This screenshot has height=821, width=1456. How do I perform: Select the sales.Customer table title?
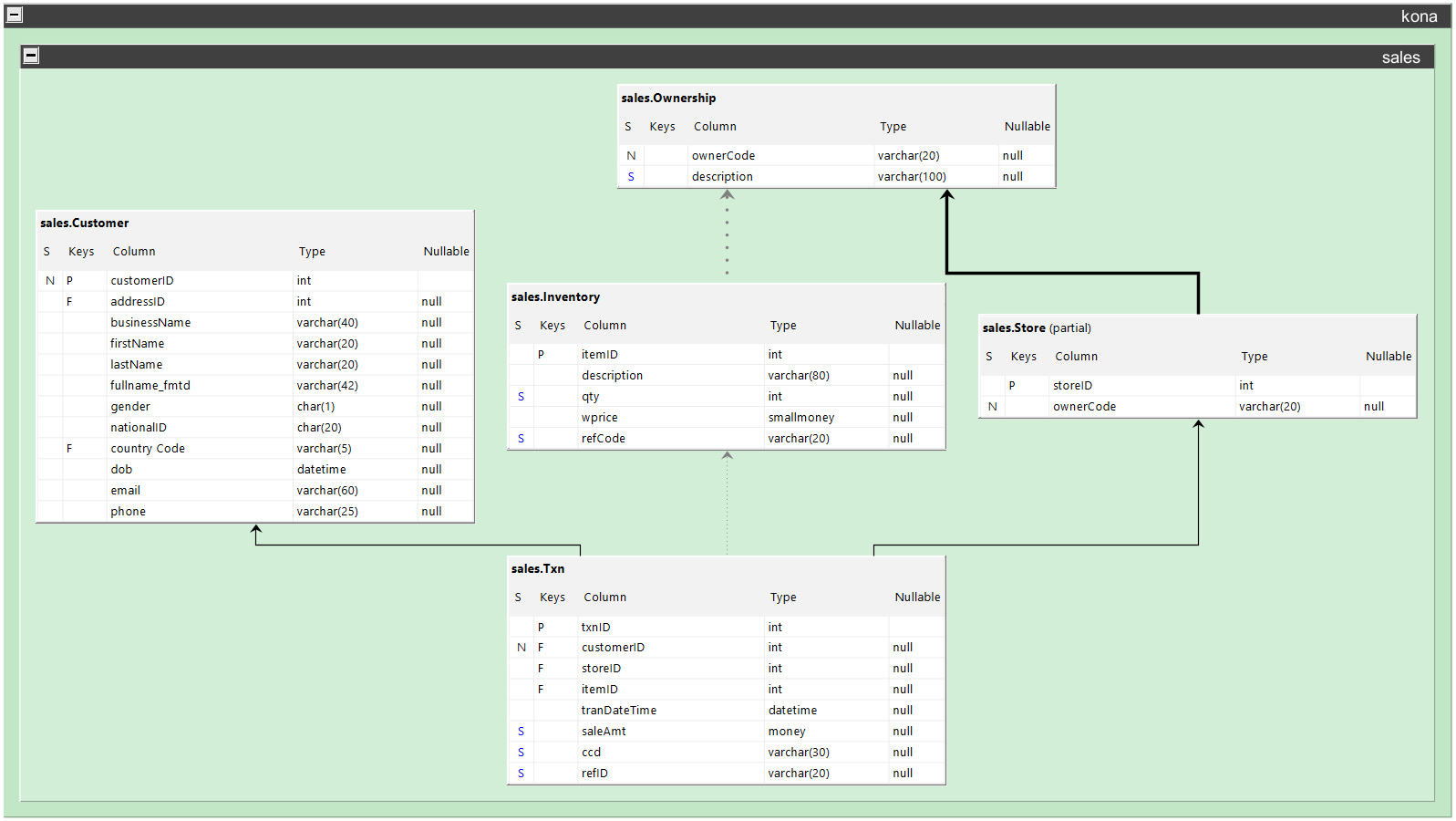[84, 223]
